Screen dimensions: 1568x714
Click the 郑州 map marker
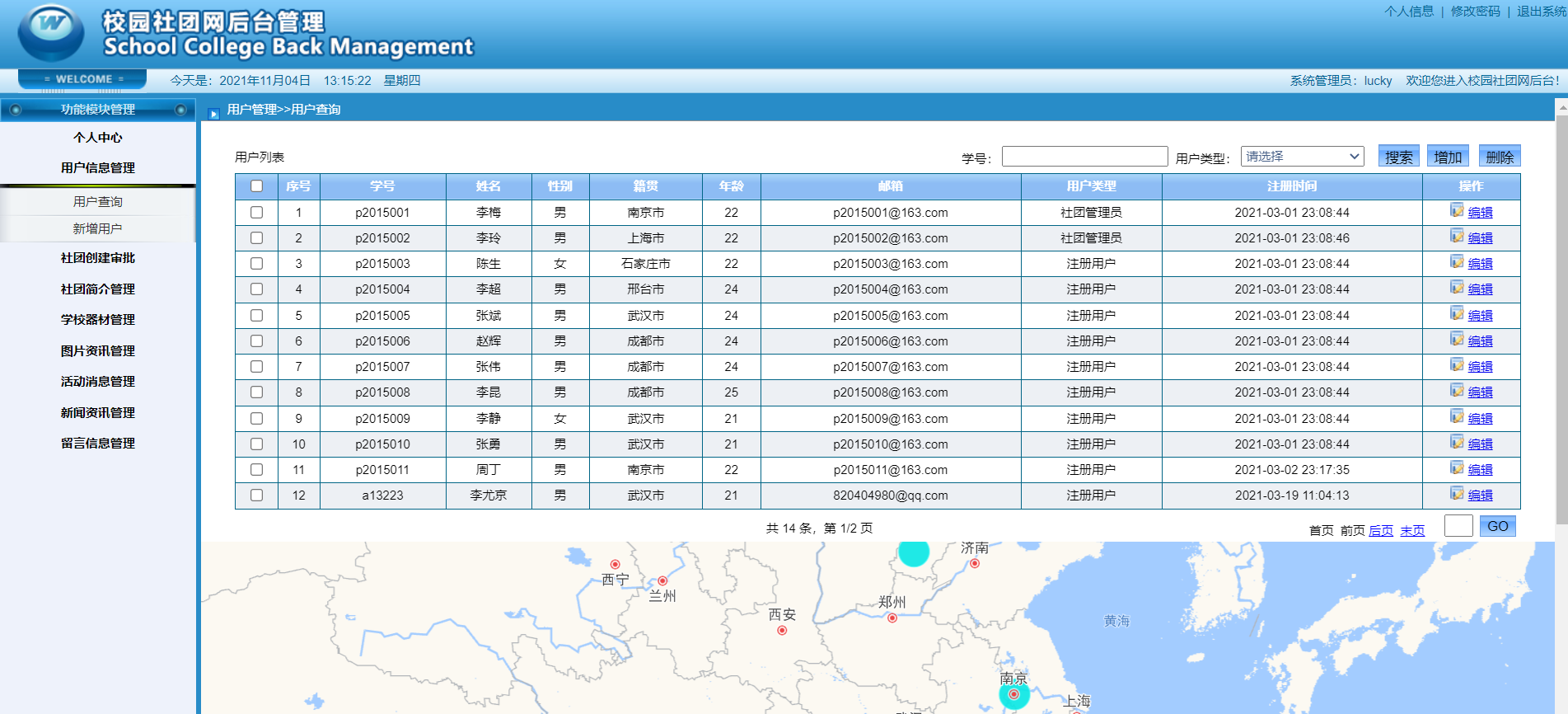(892, 618)
